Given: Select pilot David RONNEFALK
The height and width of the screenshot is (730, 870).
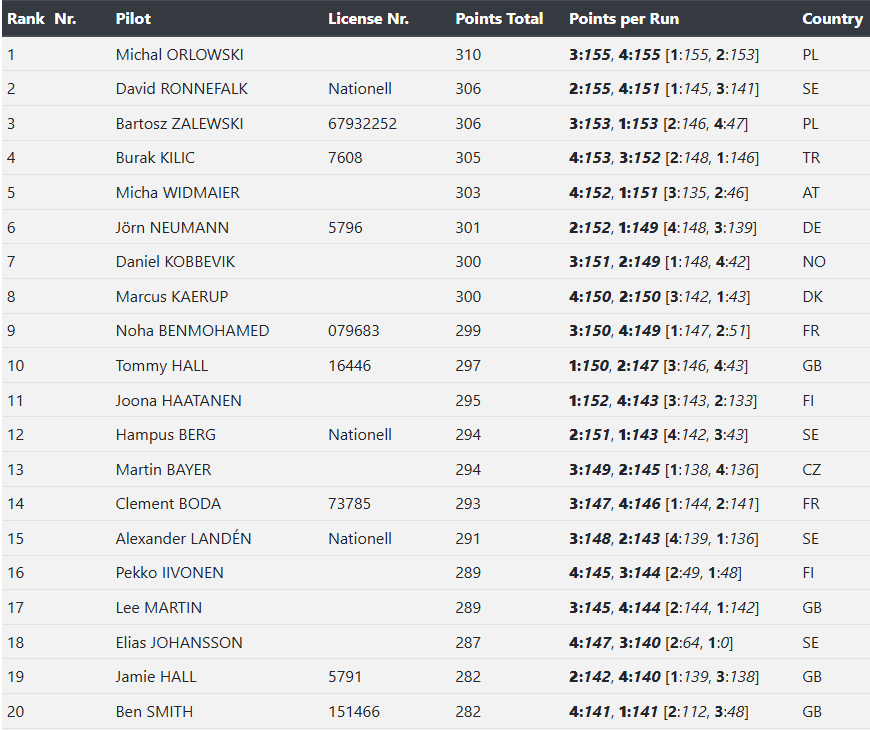Looking at the screenshot, I should point(181,89).
